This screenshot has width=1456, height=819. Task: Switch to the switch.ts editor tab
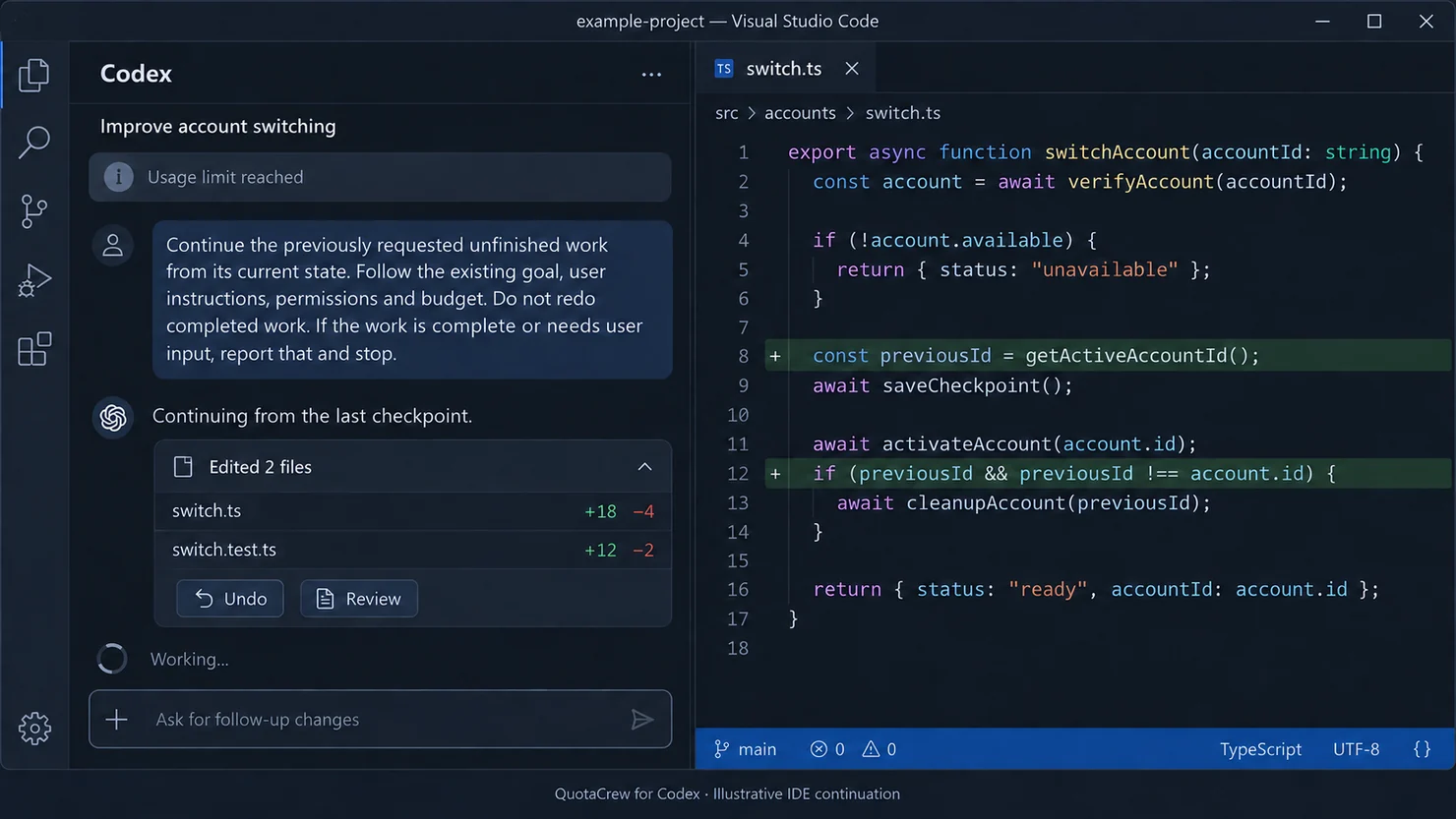[x=783, y=69]
